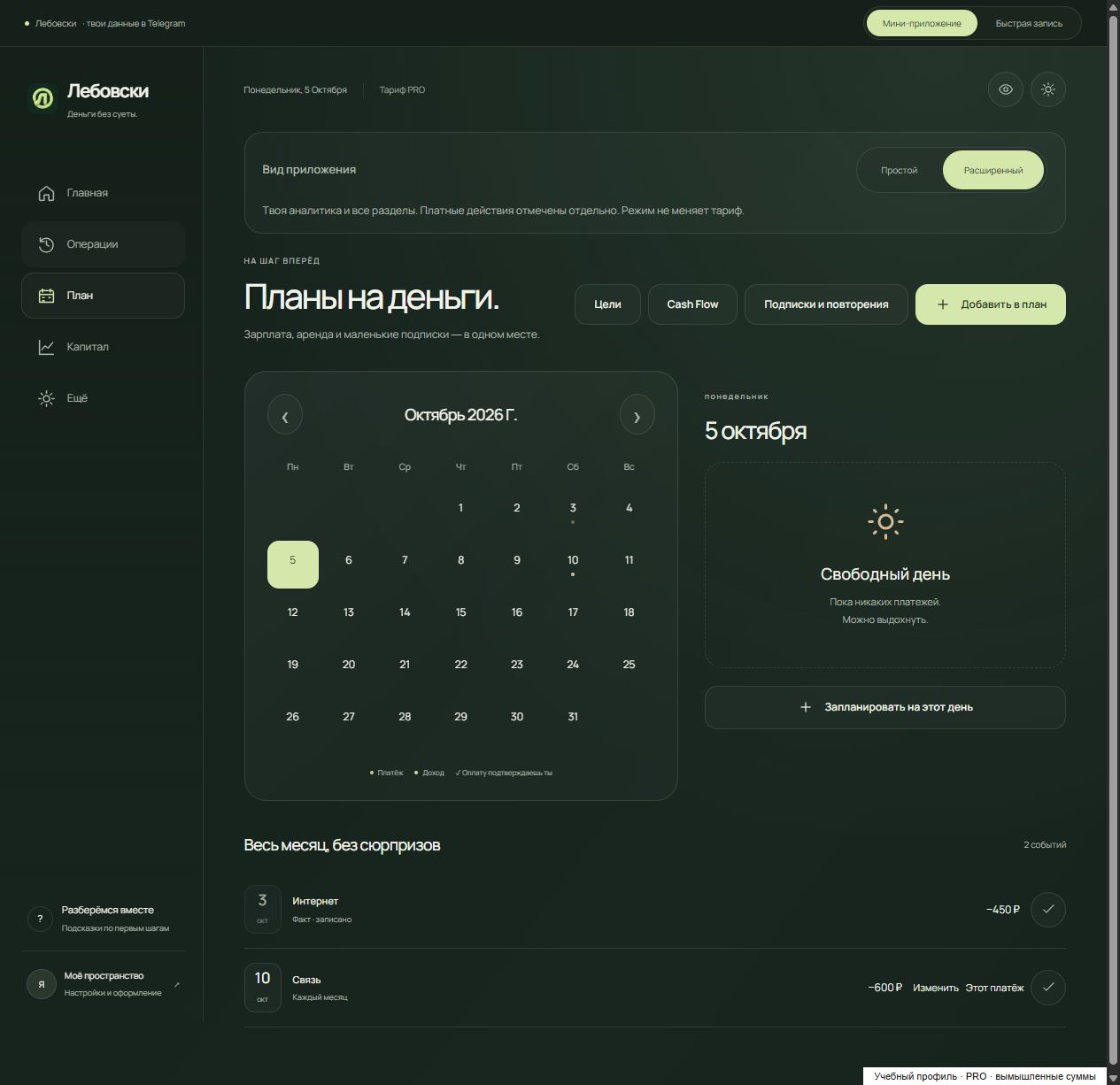Screen dimensions: 1120x1085
Task: Select day 18 in the calendar
Action: tap(629, 616)
